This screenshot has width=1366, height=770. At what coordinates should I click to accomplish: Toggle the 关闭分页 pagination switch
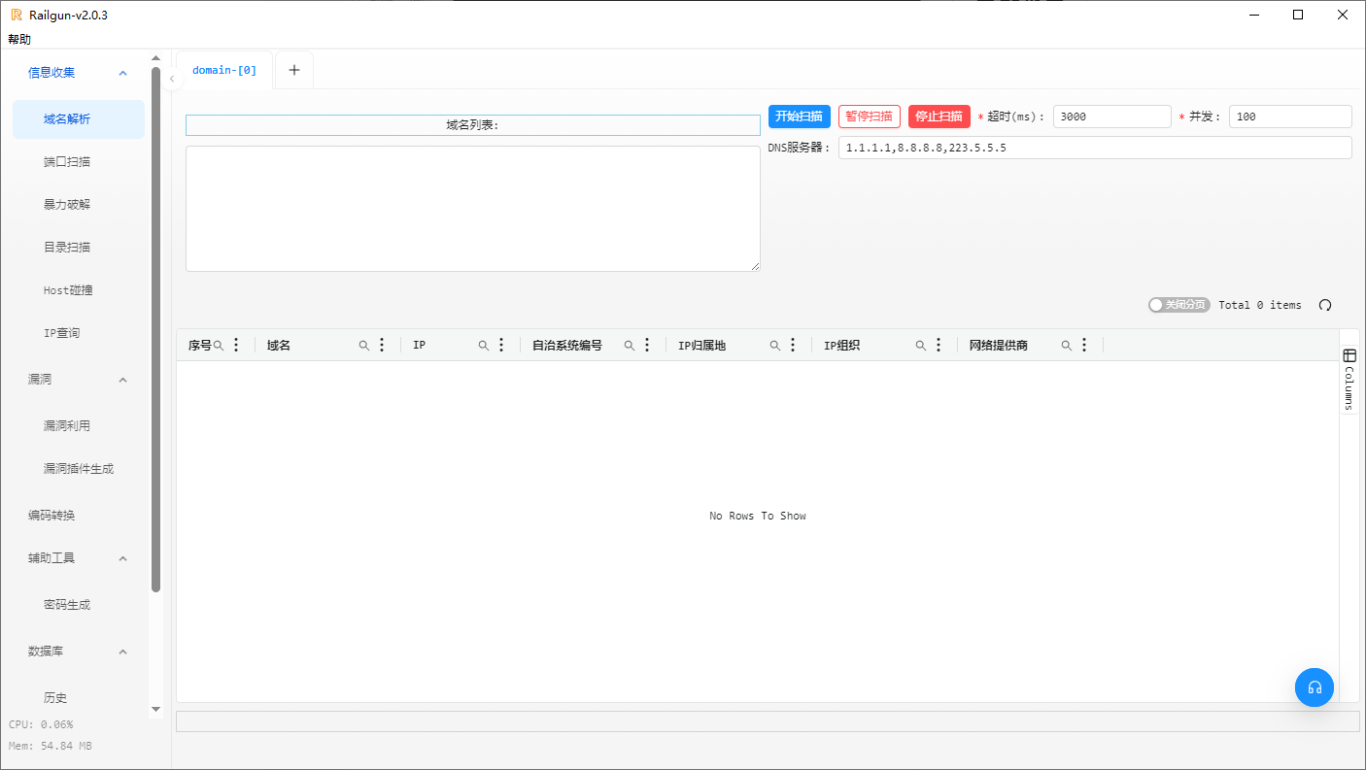1179,305
